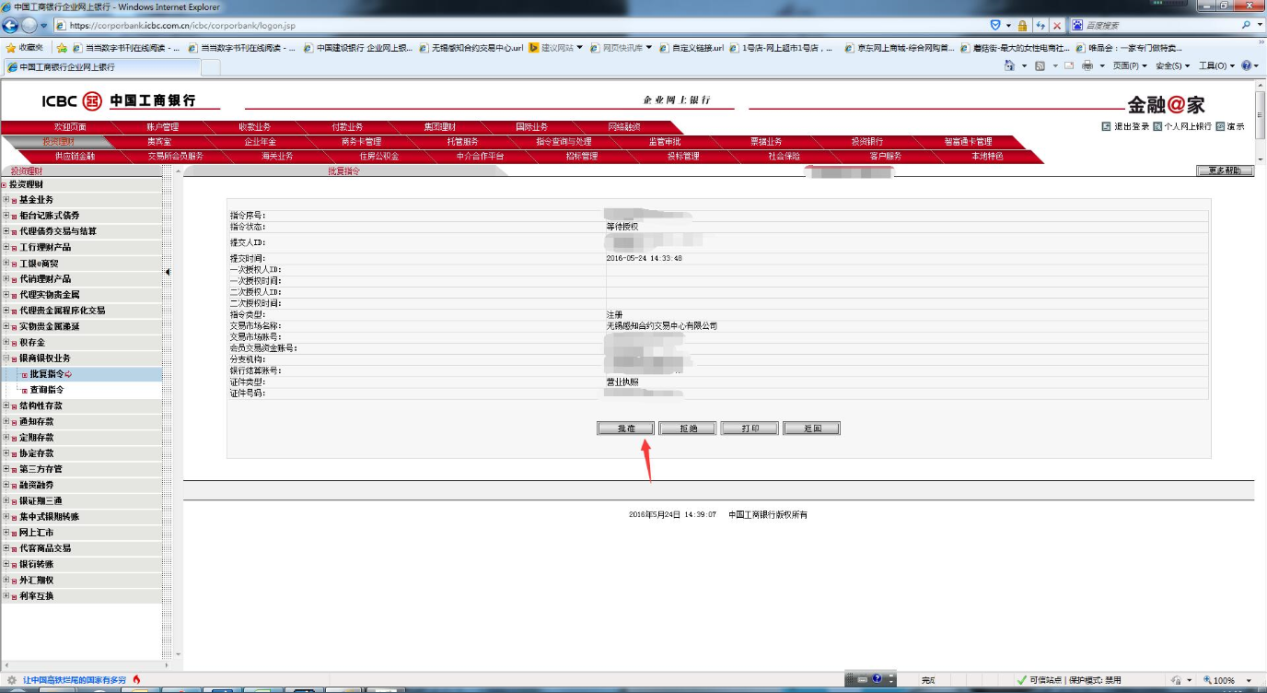
Task: Expand the 结构性存款 tree node
Action: (x=6, y=406)
